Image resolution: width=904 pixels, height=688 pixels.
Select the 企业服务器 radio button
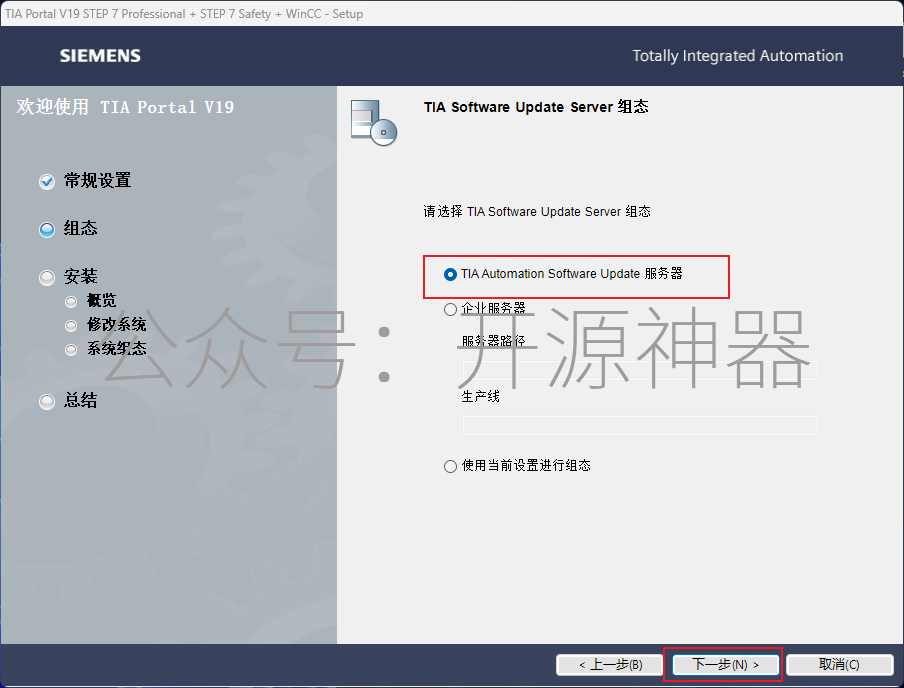tap(450, 309)
